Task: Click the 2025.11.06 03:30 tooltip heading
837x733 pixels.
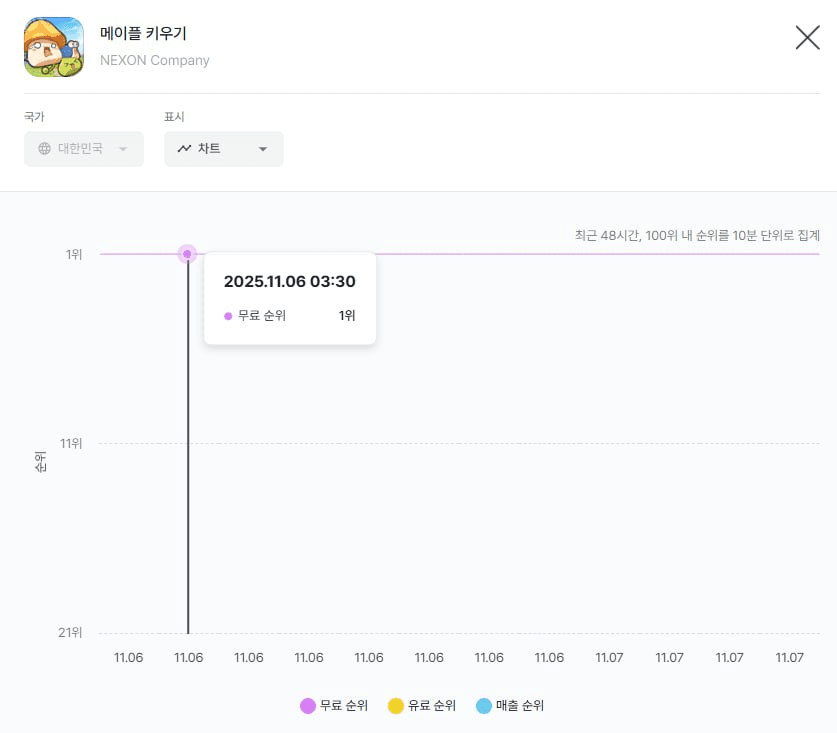Action: tap(289, 282)
